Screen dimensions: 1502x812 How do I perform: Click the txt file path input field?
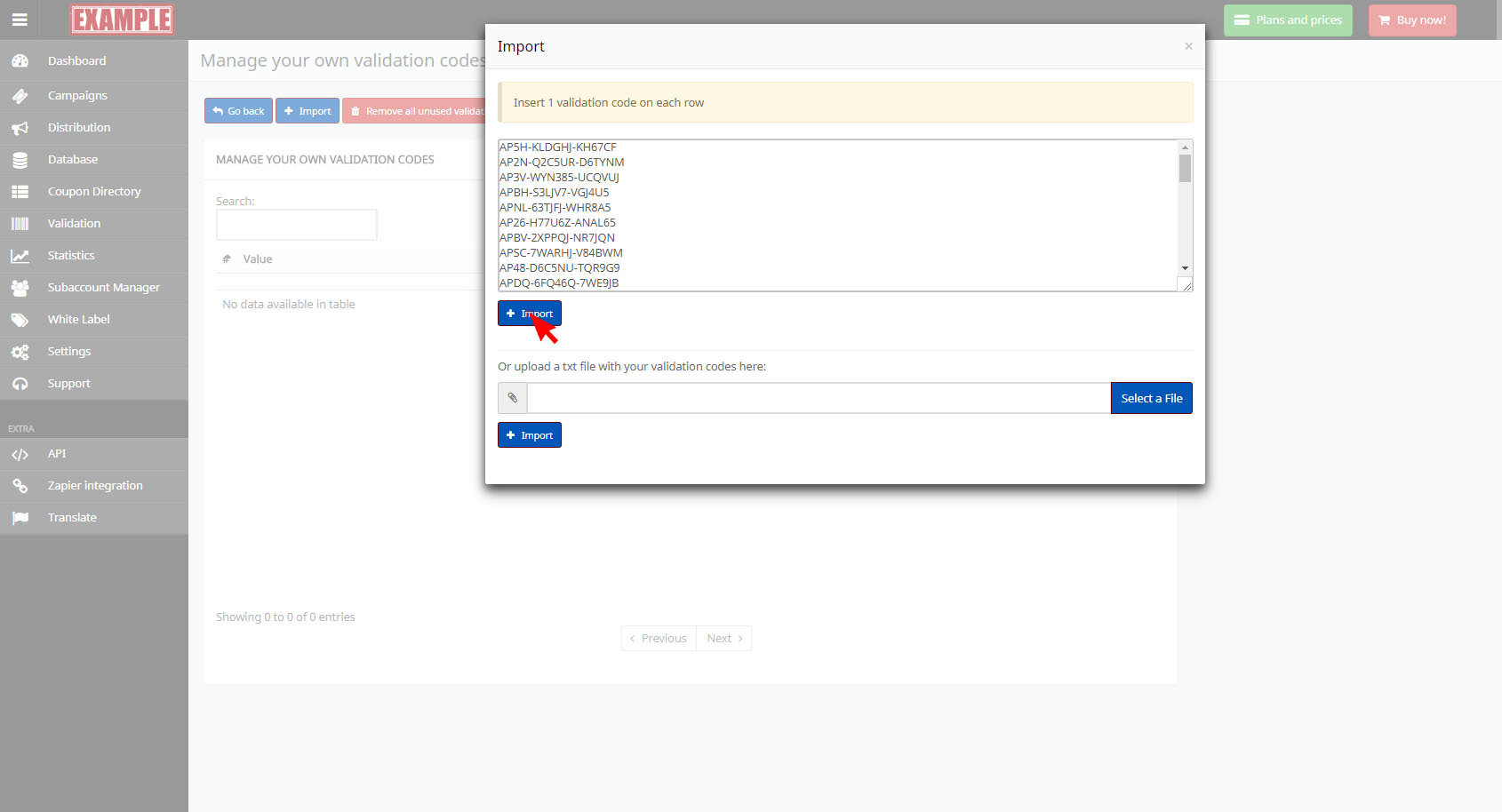818,398
